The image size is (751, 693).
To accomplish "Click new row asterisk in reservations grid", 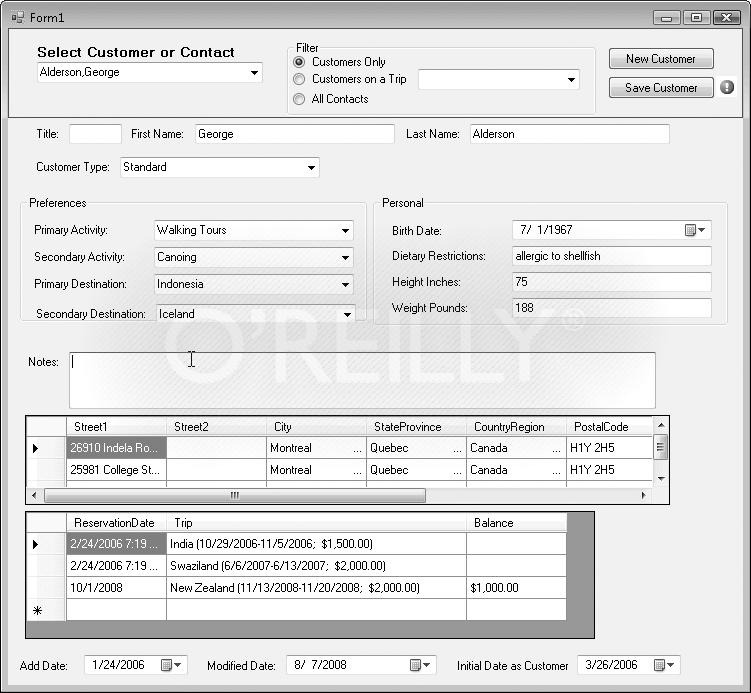I will [x=37, y=611].
